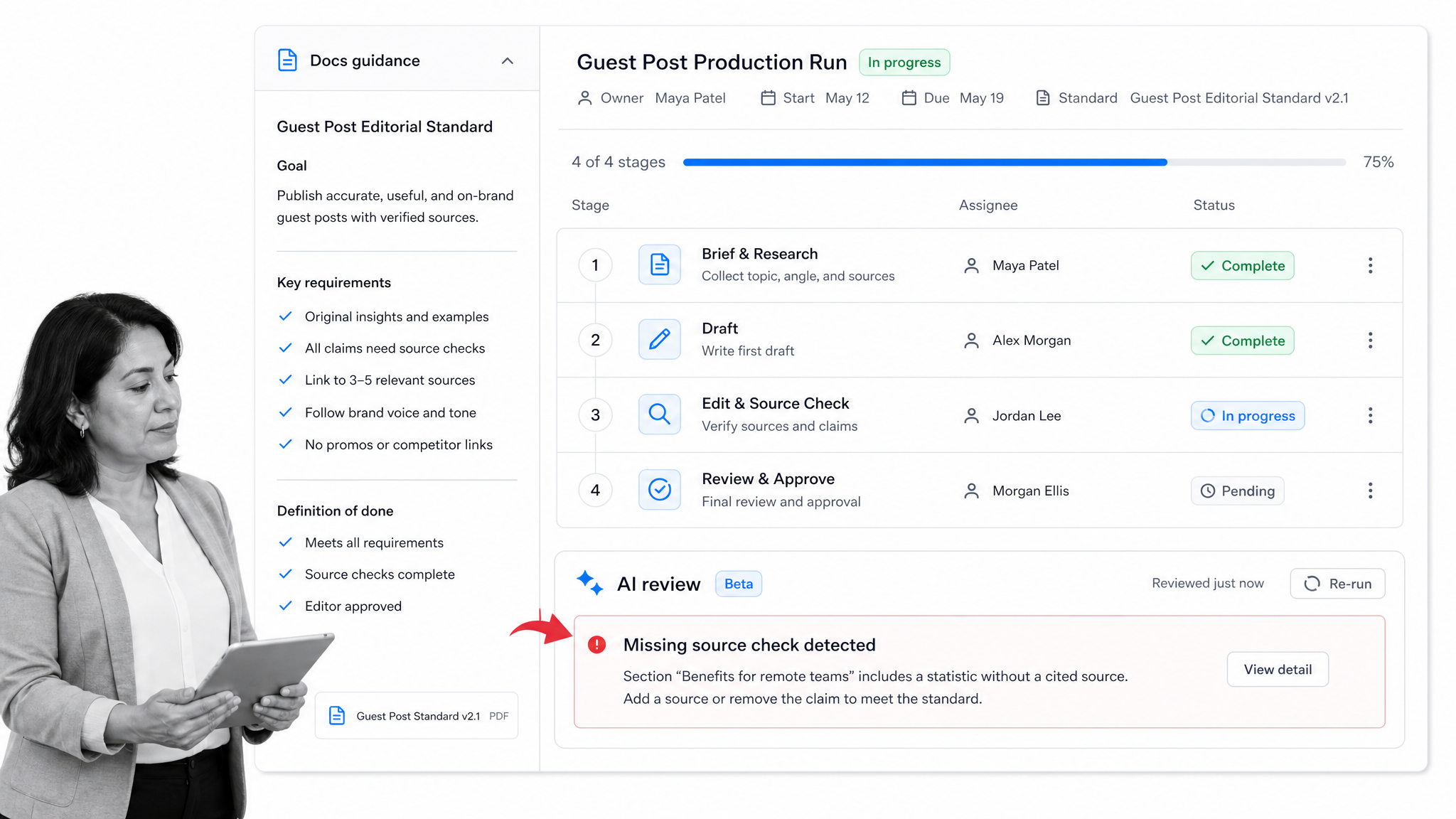Screen dimensions: 1456x819
Task: Select the Edit & Source Check stage title
Action: pos(775,403)
